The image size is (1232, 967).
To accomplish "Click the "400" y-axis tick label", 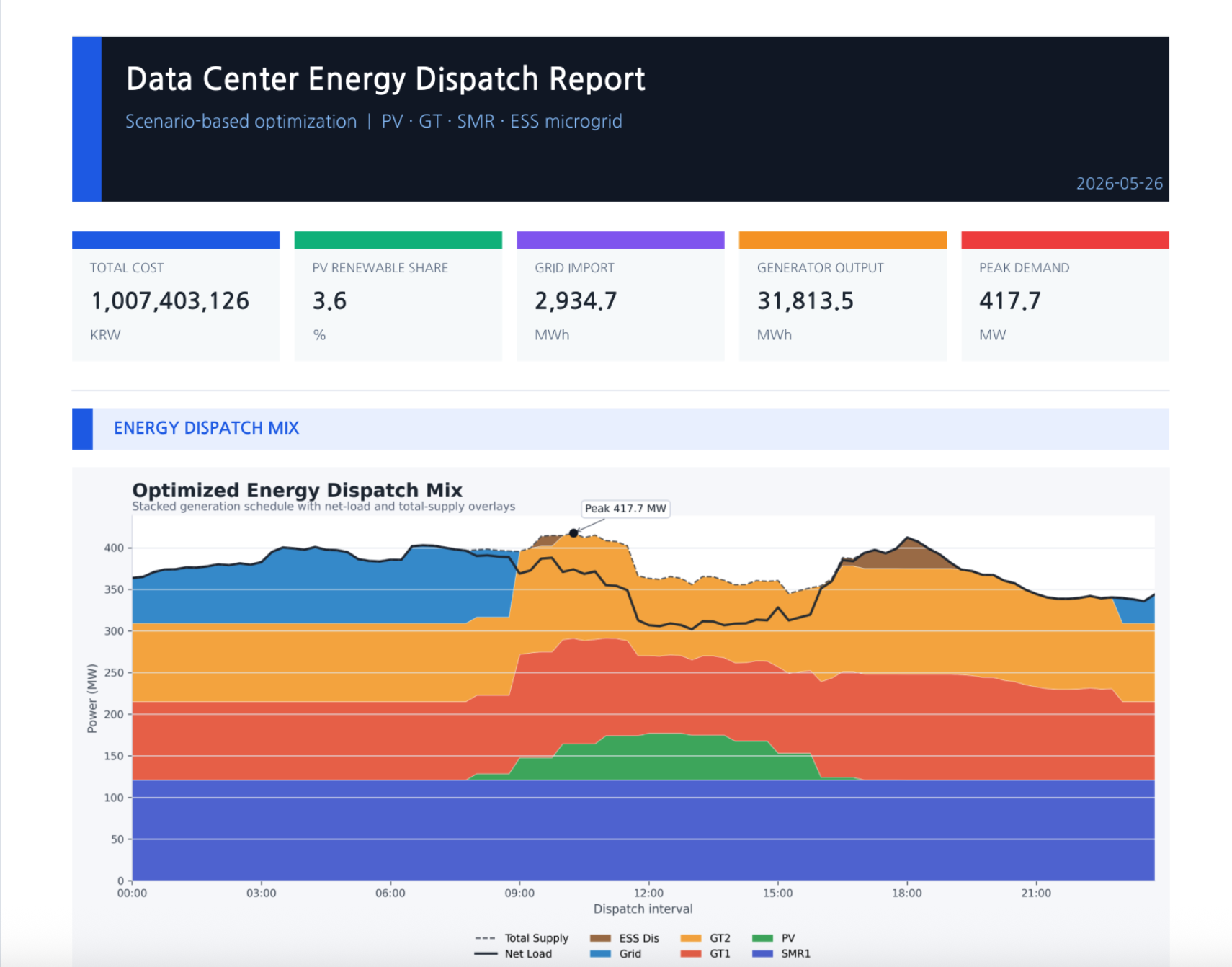I will pyautogui.click(x=114, y=548).
